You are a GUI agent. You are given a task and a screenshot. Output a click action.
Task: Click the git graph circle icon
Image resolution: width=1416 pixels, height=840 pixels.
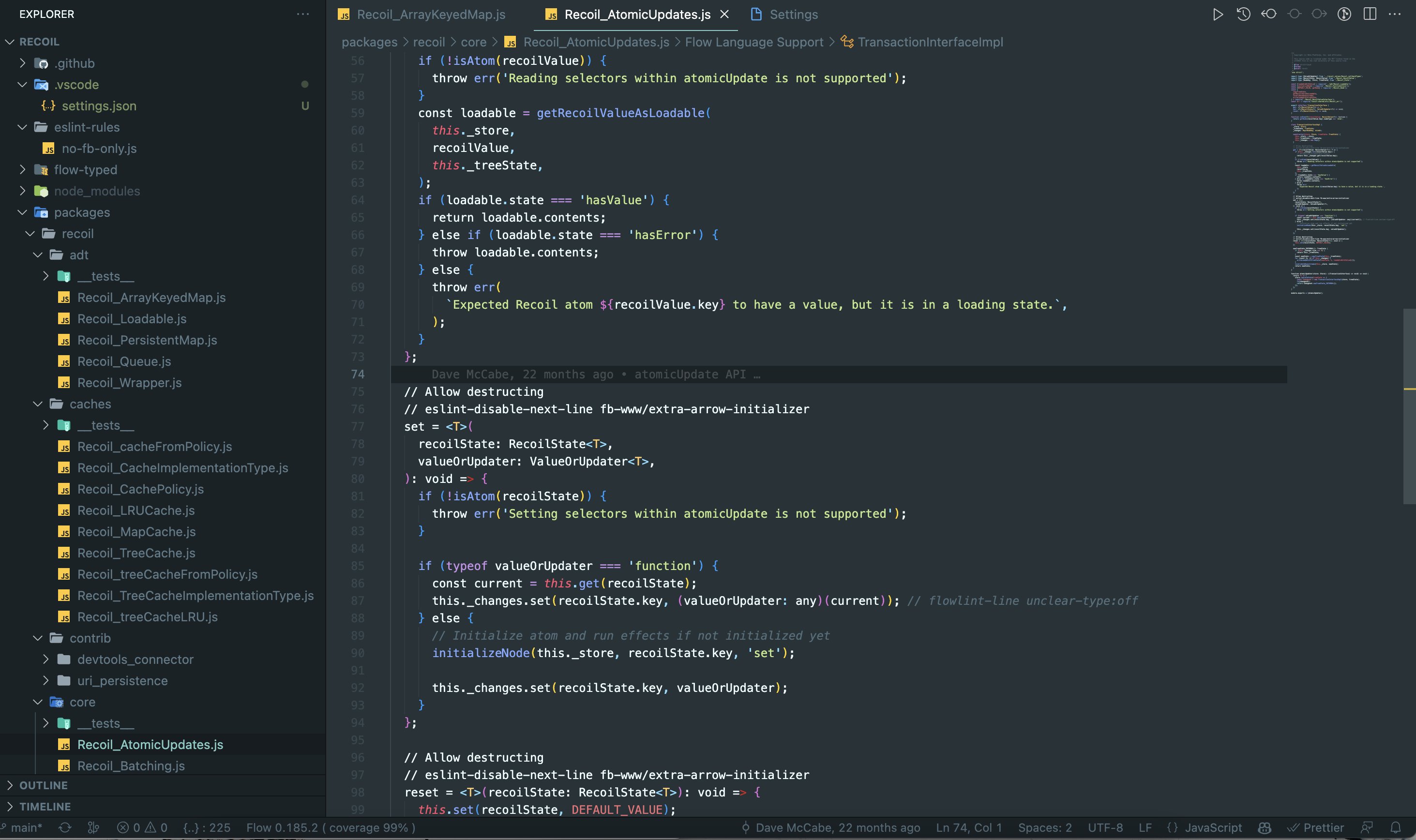click(x=1344, y=14)
